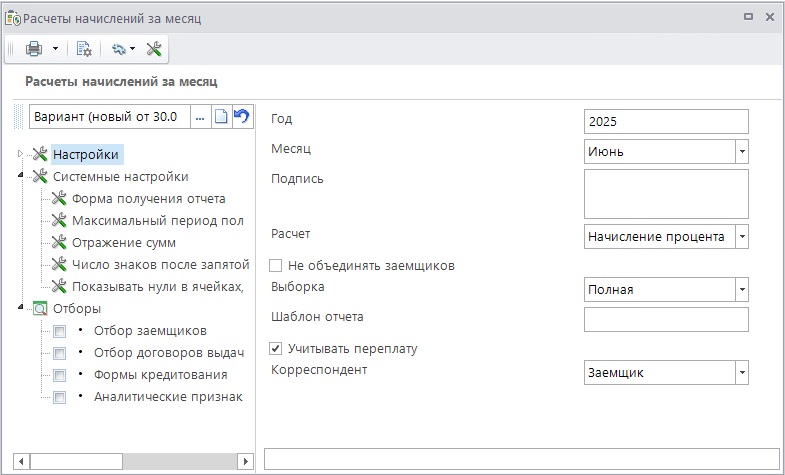Select Форма получения отчета tree item
Image resolution: width=785 pixels, height=475 pixels.
click(x=148, y=199)
